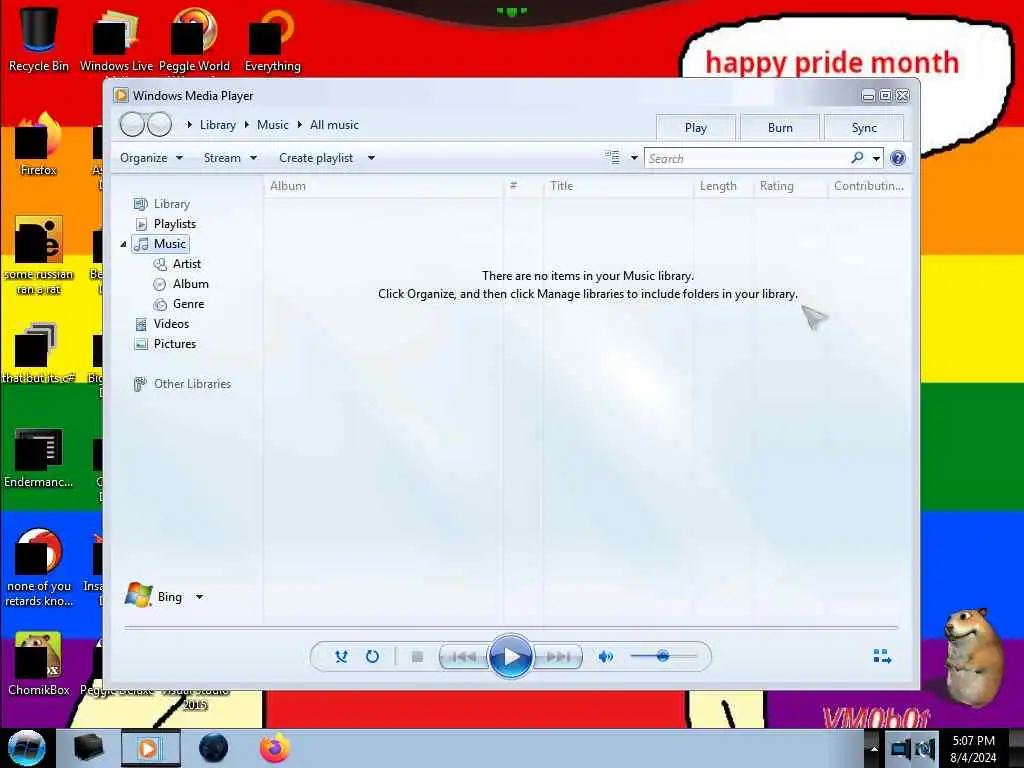Show hidden tray icons arrow
The width and height of the screenshot is (1024, 768).
click(x=874, y=749)
